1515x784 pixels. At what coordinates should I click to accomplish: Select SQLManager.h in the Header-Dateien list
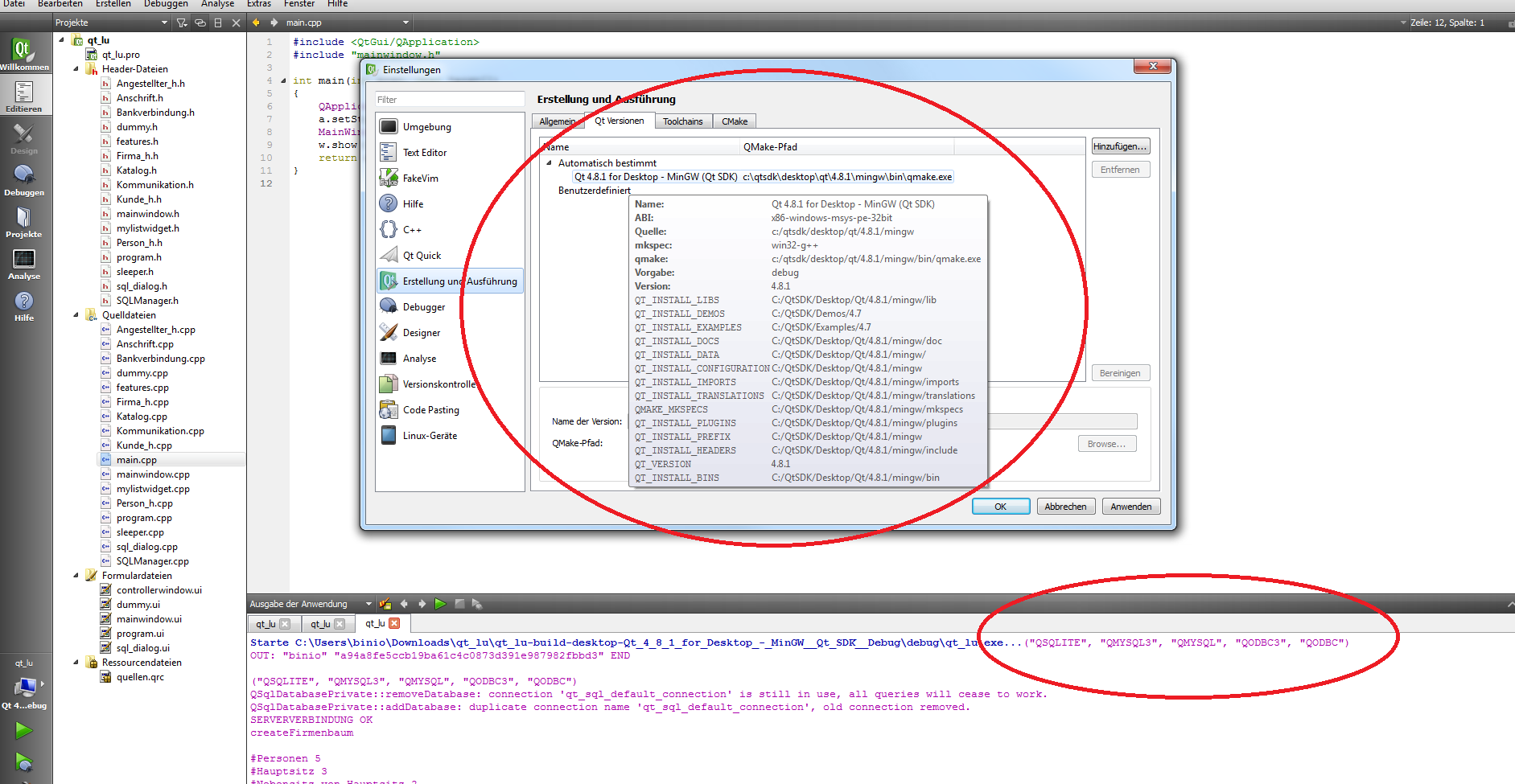tap(147, 301)
